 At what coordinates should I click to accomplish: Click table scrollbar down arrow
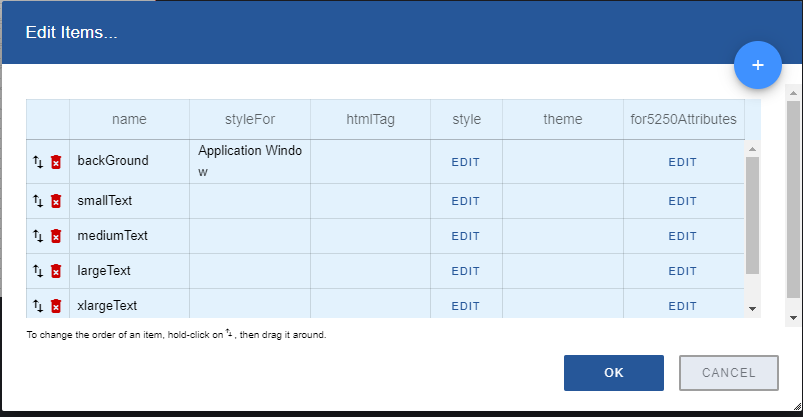pyautogui.click(x=753, y=309)
